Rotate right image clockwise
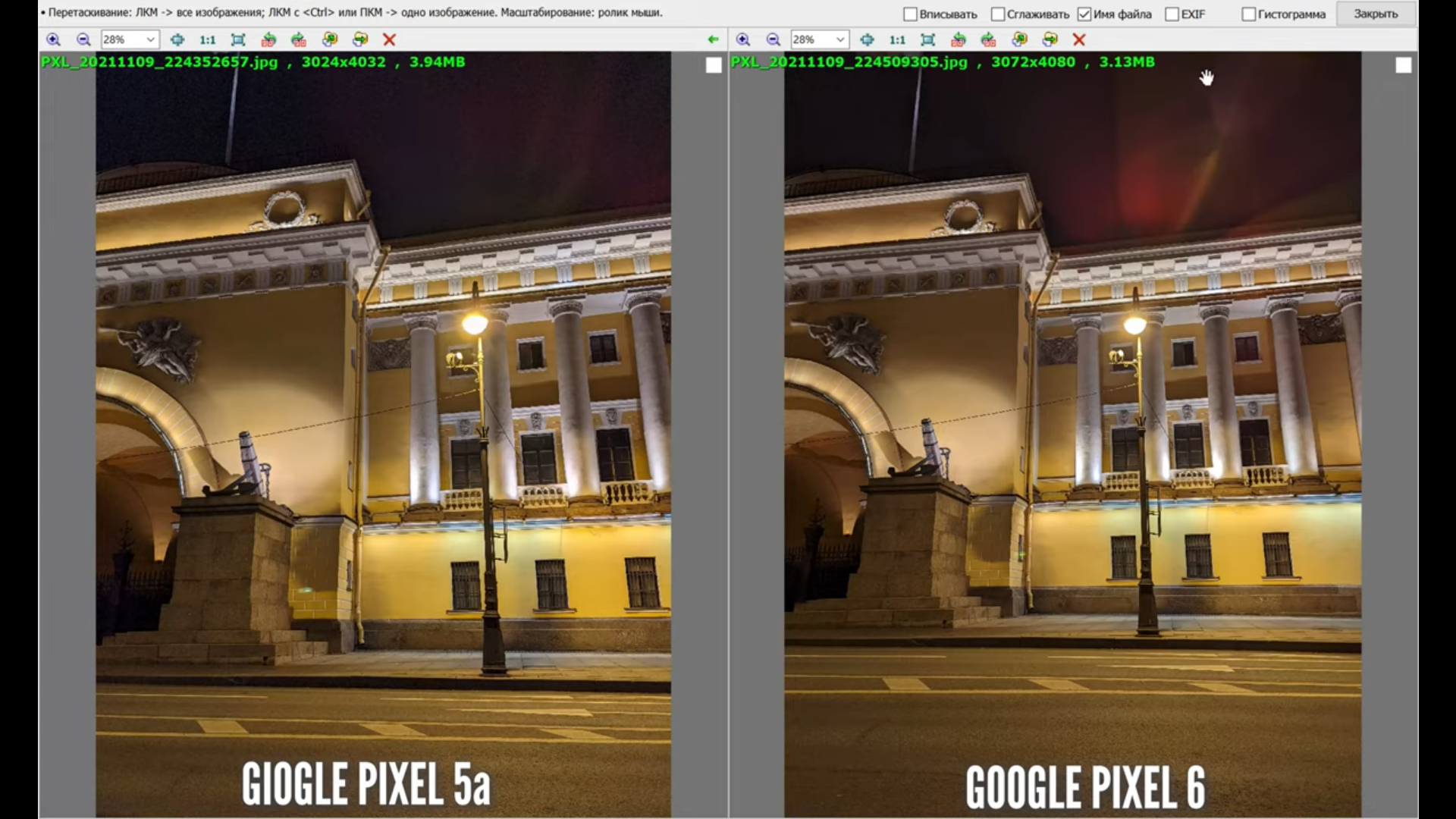The width and height of the screenshot is (1456, 819). click(x=988, y=39)
